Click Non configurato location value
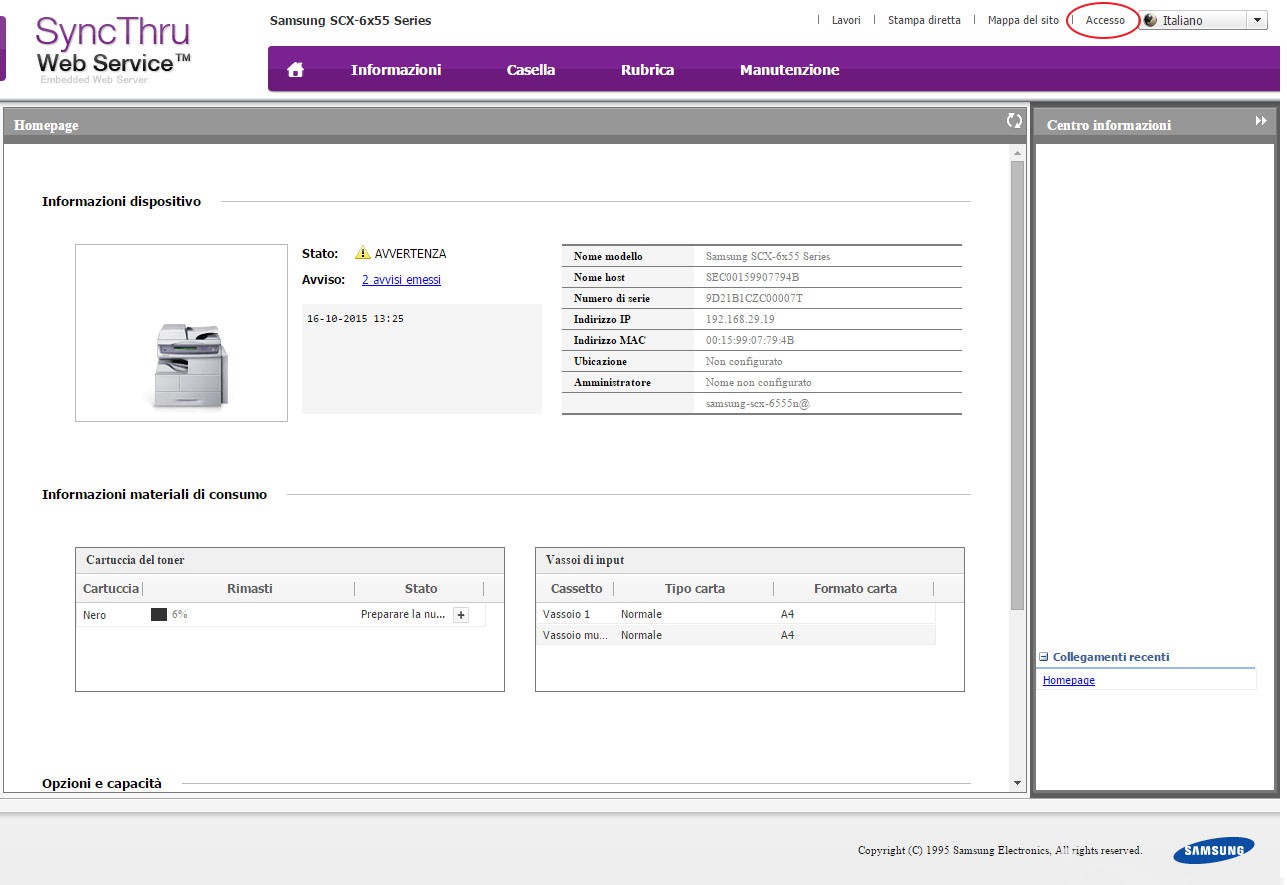The image size is (1287, 885). pos(744,361)
